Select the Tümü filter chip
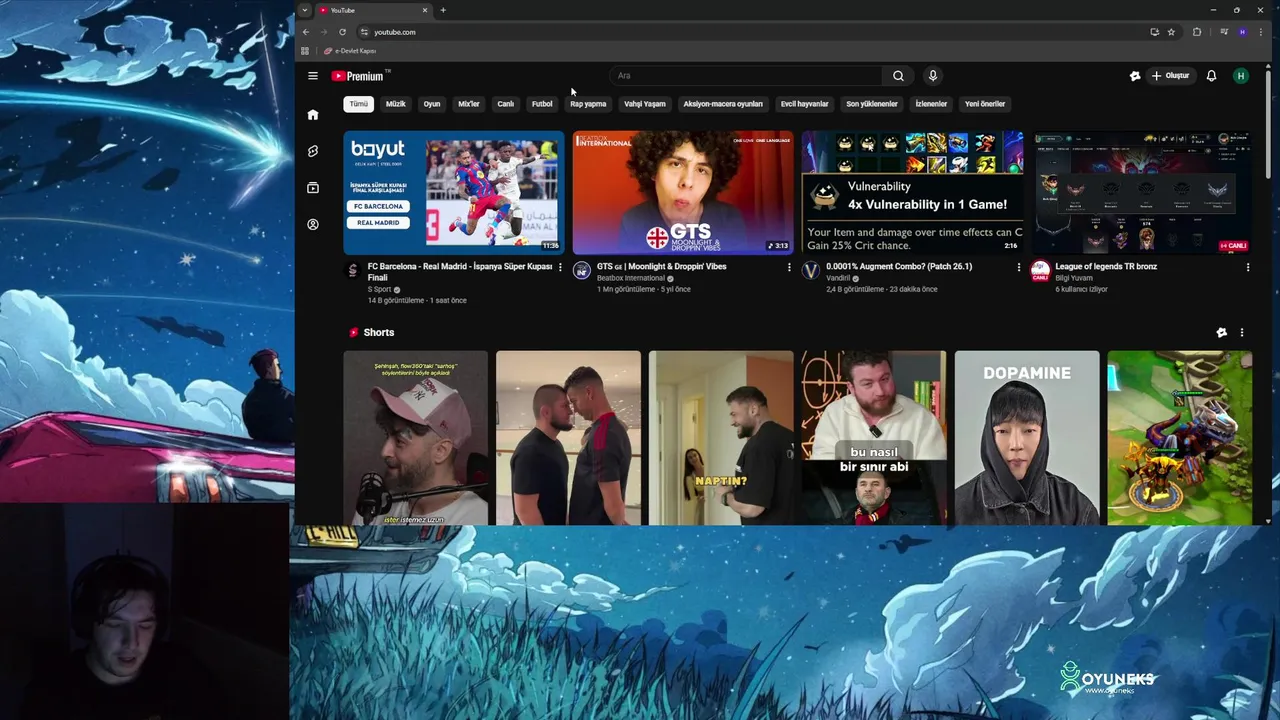 click(x=358, y=104)
